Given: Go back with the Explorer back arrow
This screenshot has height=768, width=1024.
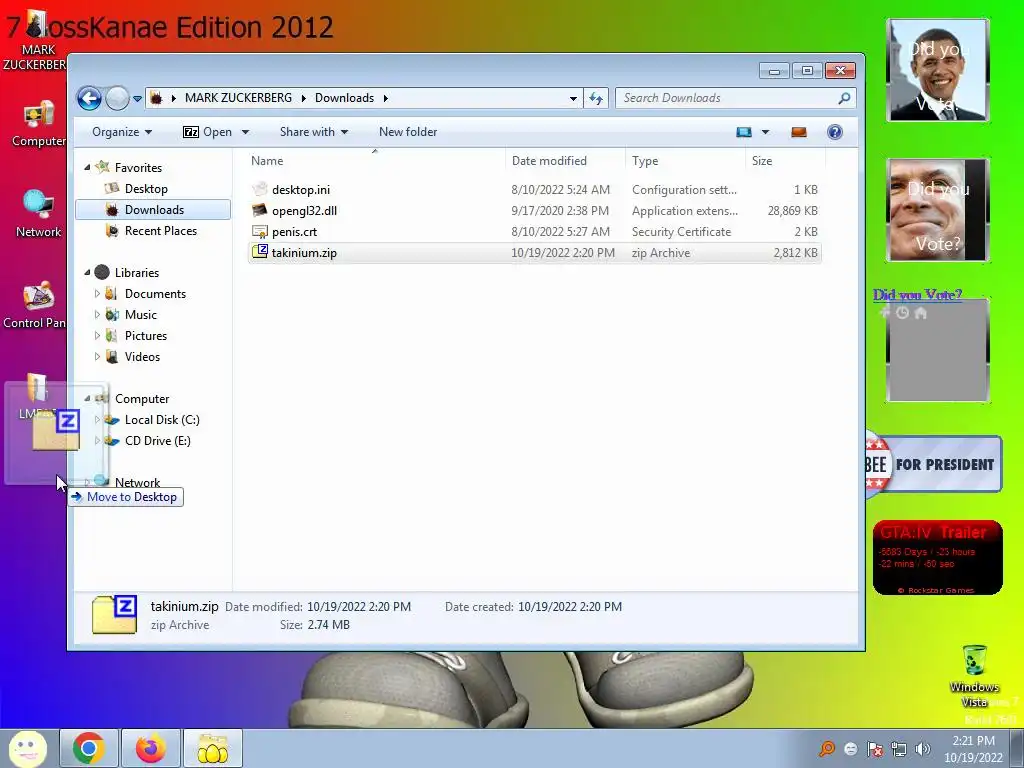Looking at the screenshot, I should click(x=89, y=99).
